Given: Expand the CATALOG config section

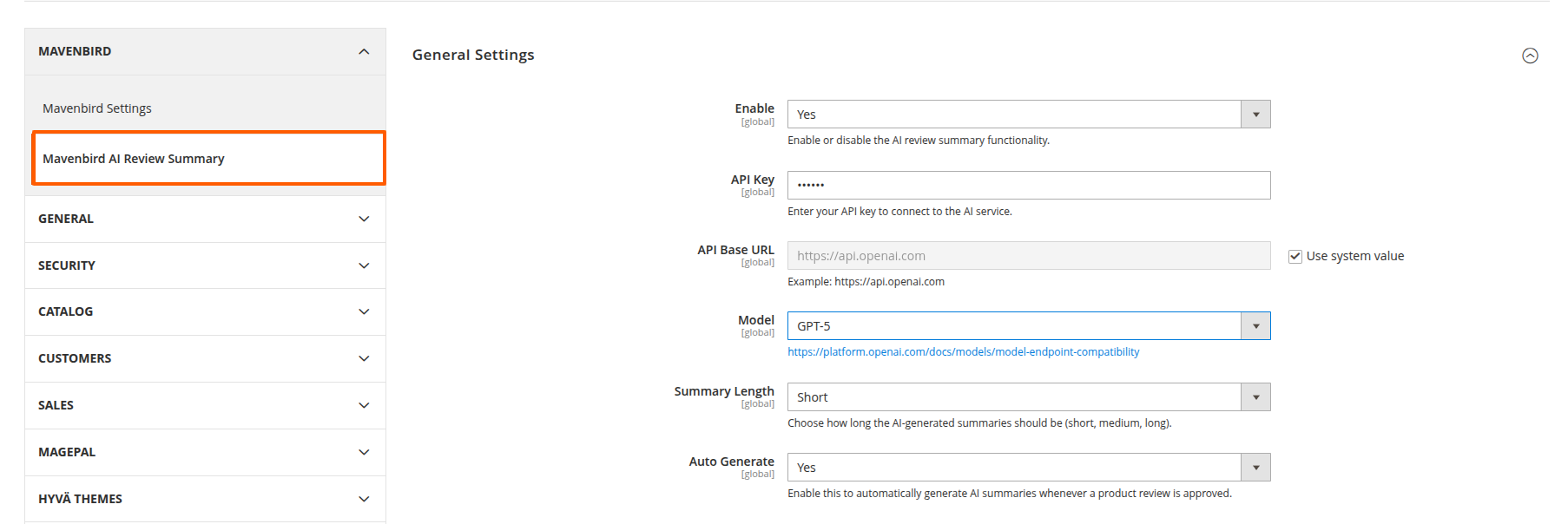Looking at the screenshot, I should point(205,311).
